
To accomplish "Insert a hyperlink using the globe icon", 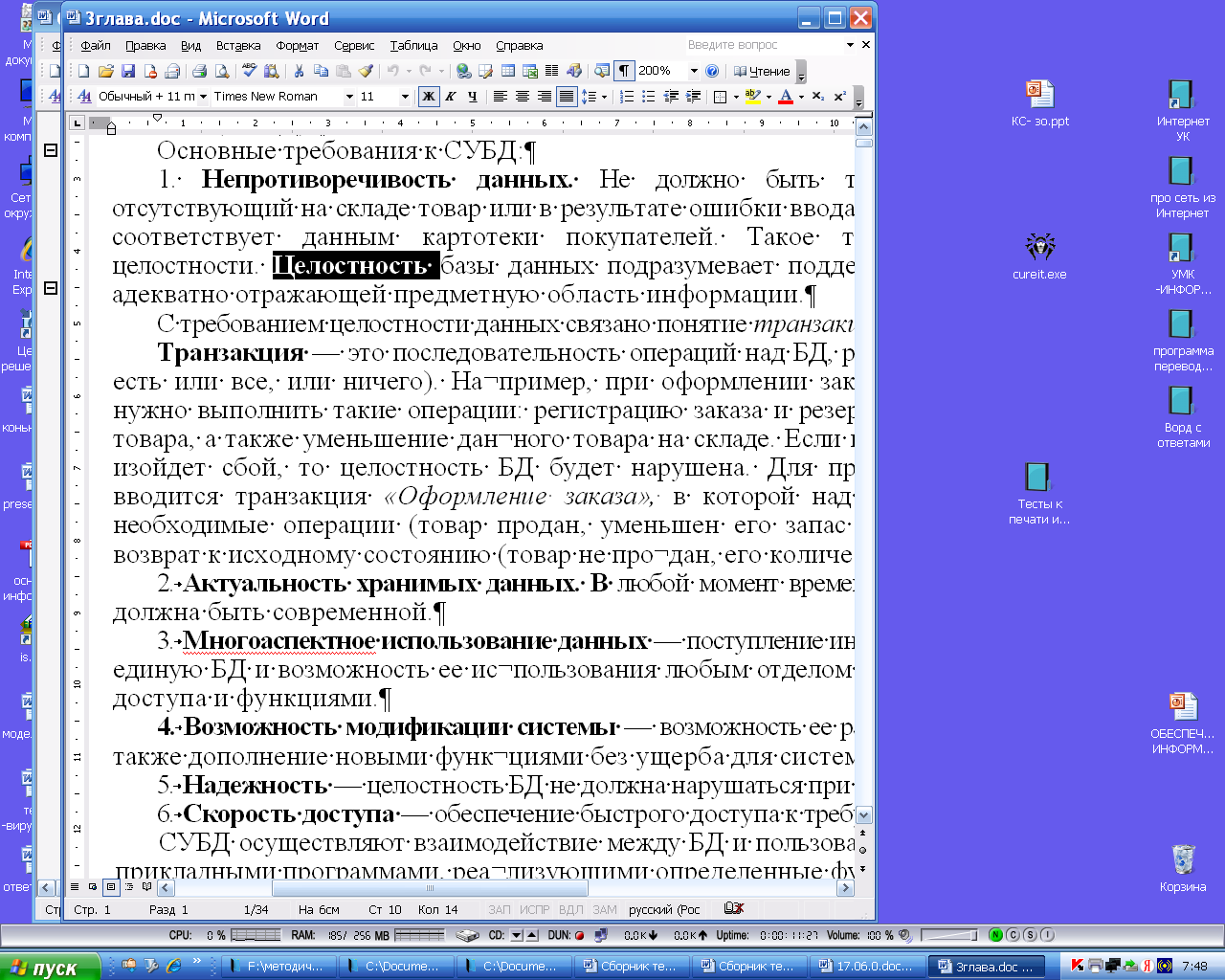I will pyautogui.click(x=463, y=71).
